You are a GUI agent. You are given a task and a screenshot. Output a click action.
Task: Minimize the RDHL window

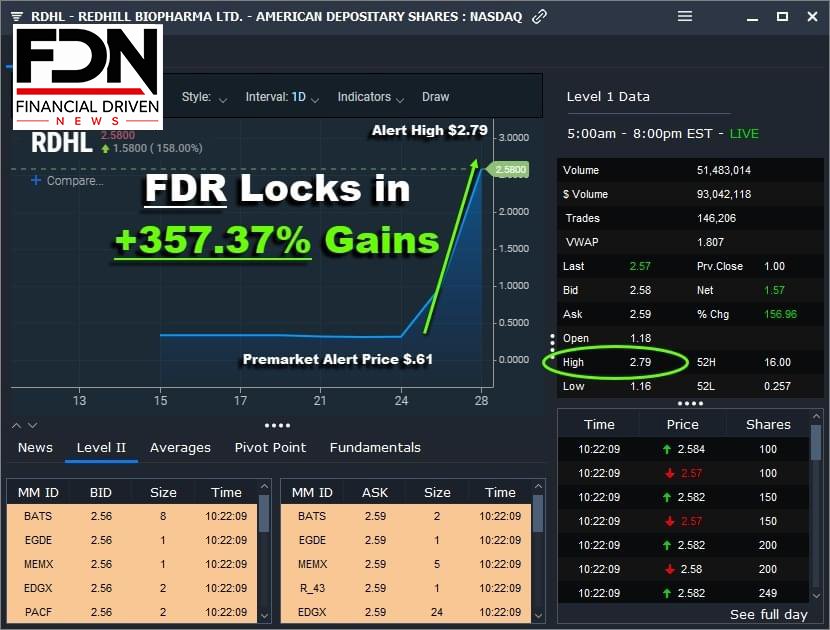tap(752, 19)
